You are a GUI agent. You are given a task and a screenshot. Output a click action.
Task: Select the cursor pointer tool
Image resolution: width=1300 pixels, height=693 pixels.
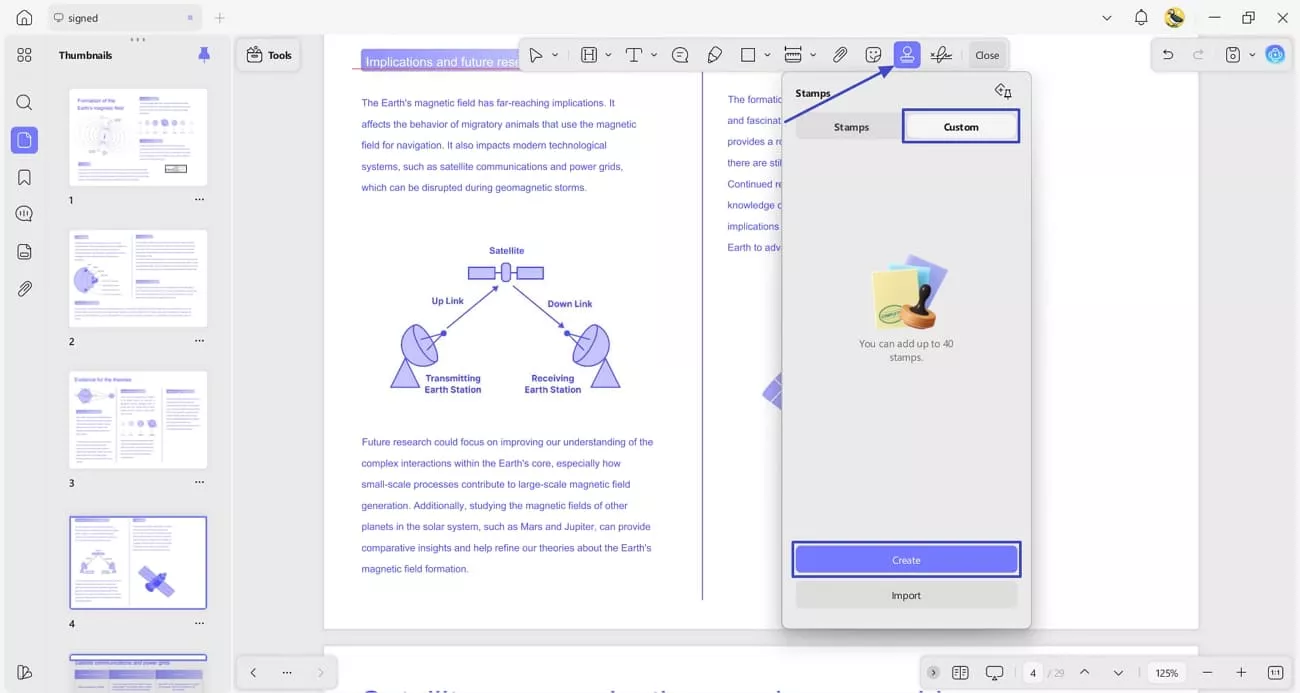pos(536,55)
